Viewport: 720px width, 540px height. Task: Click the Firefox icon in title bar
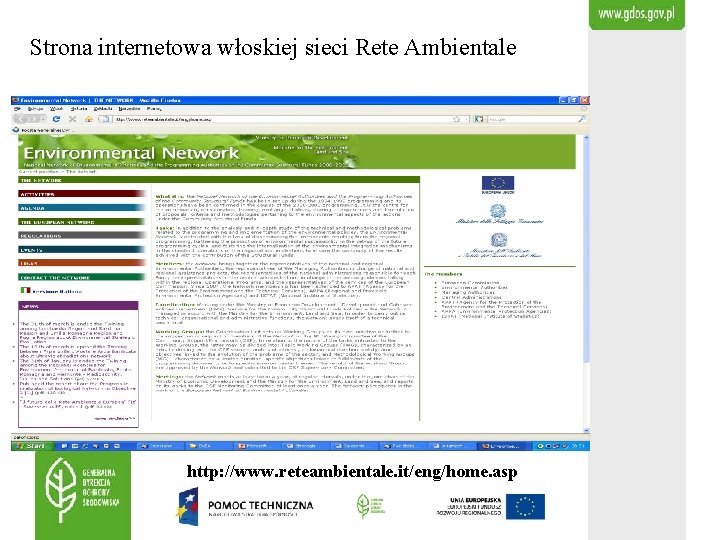tap(16, 100)
